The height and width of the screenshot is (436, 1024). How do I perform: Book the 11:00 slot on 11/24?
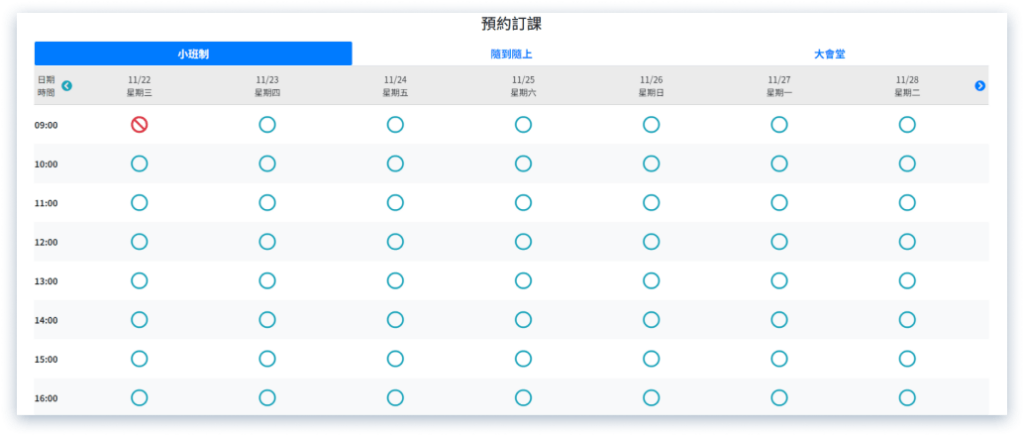(395, 203)
